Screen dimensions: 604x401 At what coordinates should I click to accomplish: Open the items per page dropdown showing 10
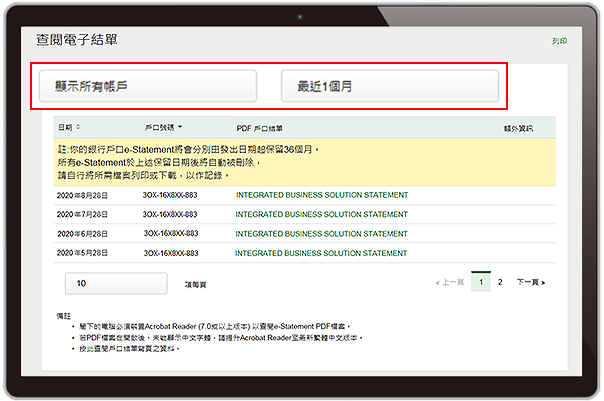pyautogui.click(x=116, y=283)
